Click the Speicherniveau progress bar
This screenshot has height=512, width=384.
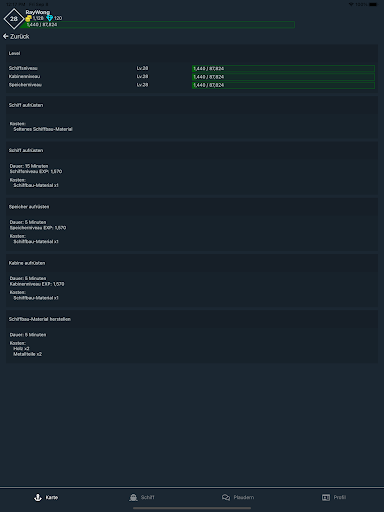283,85
